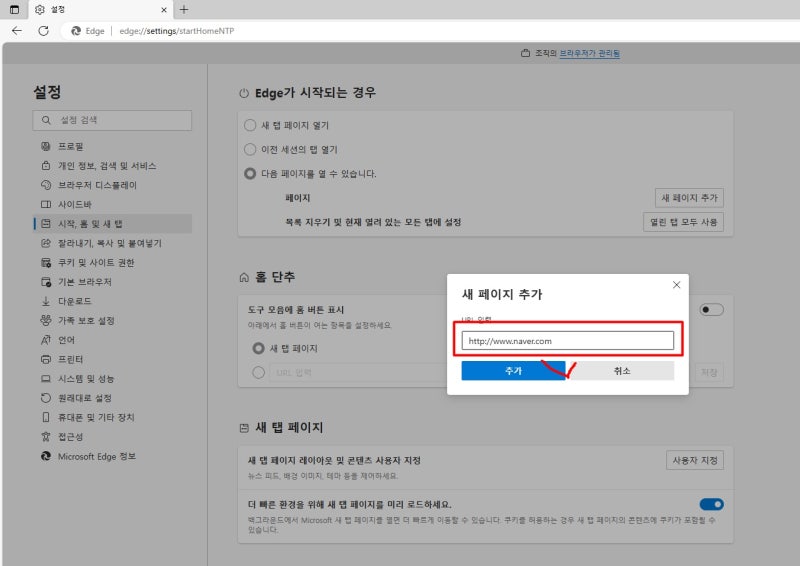Toggle the preload new tab page switch
Image resolution: width=800 pixels, height=566 pixels.
tap(711, 504)
